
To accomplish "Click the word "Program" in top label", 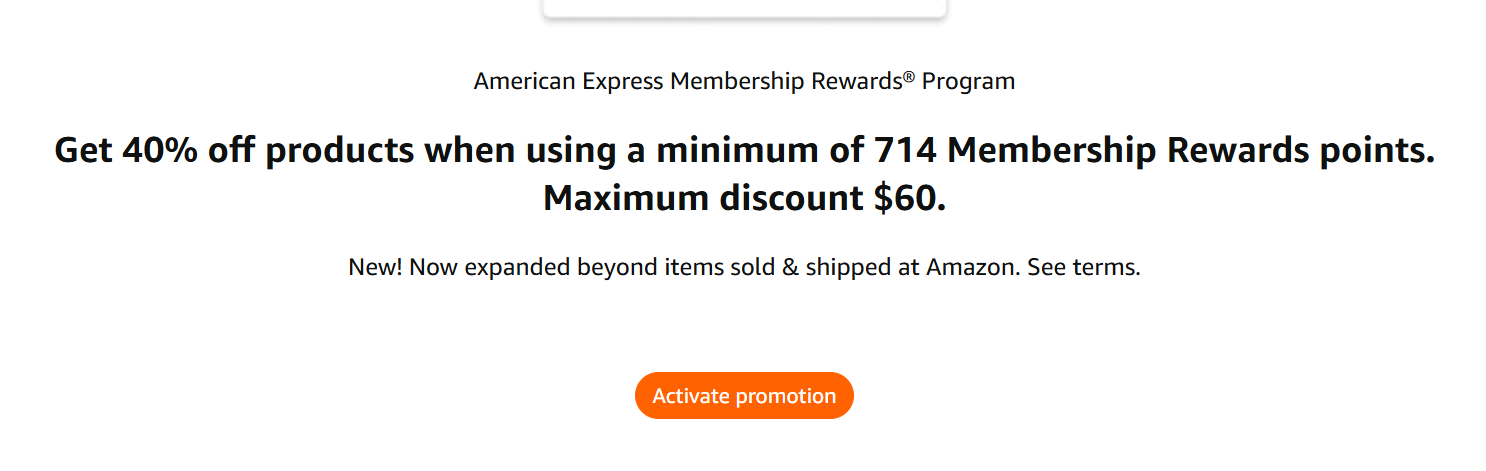I will [x=968, y=81].
